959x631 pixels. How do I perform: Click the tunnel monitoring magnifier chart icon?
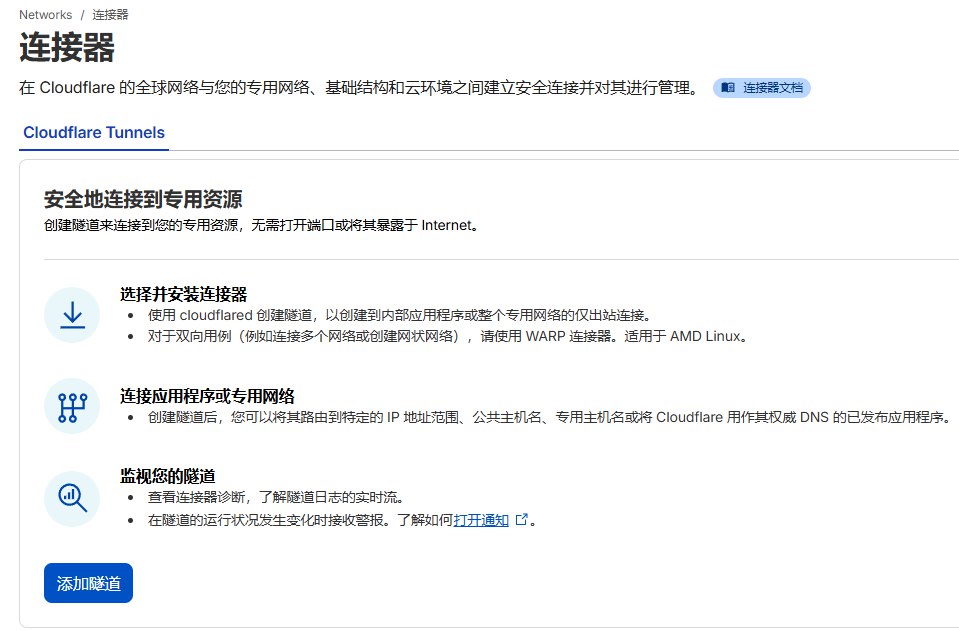[x=72, y=497]
